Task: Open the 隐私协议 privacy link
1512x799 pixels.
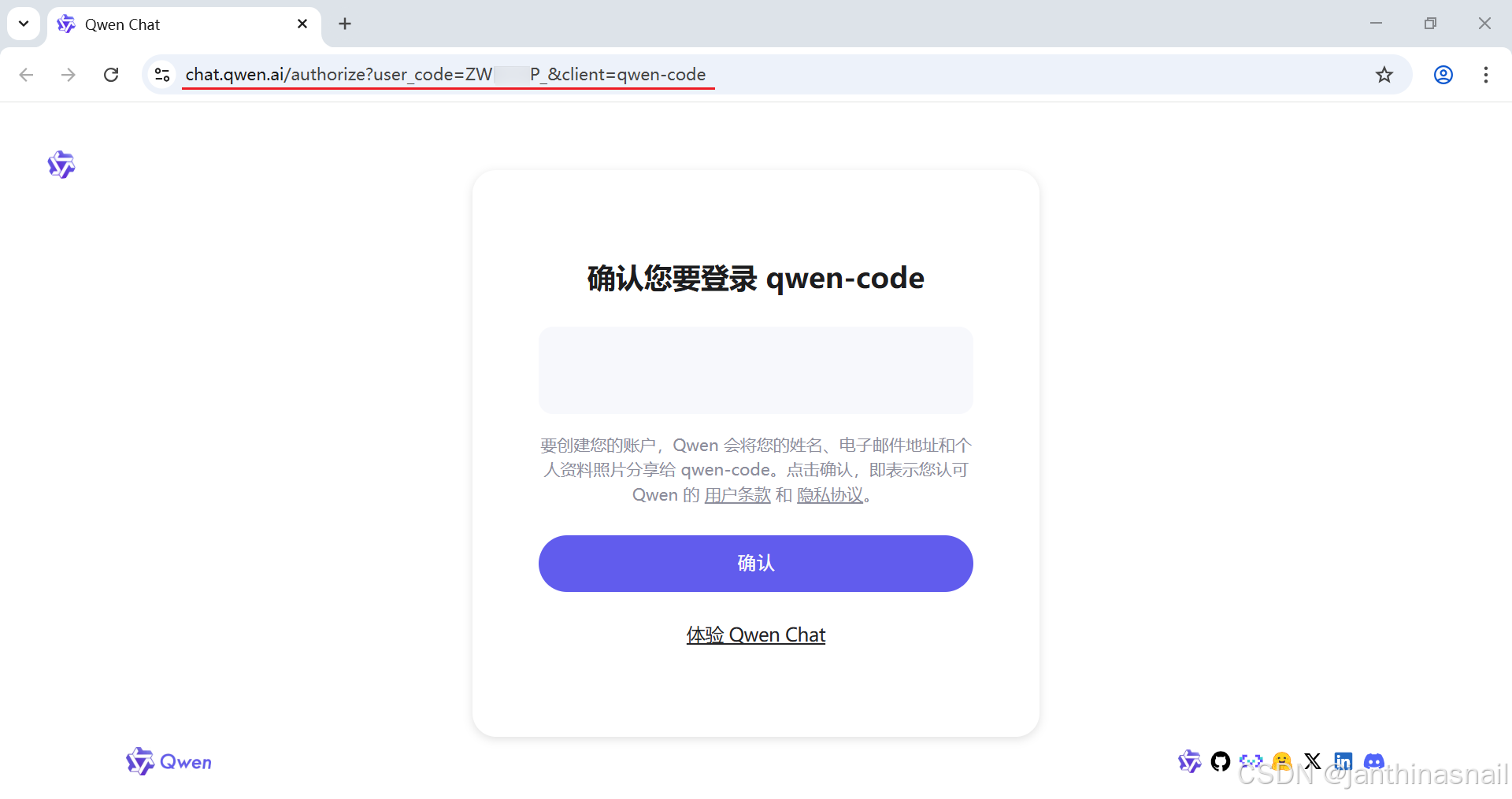Action: (830, 495)
